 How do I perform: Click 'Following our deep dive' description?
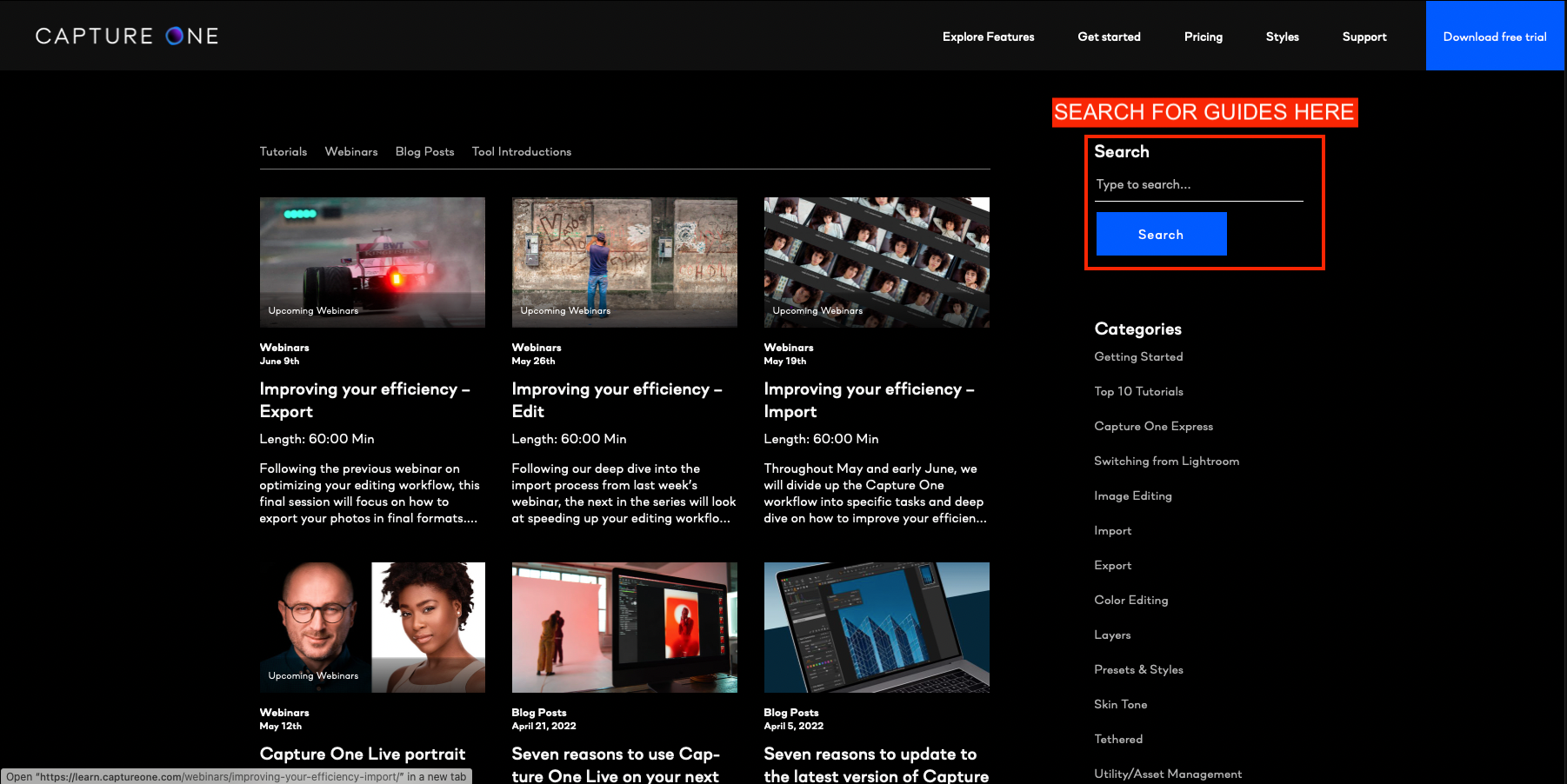click(x=623, y=493)
